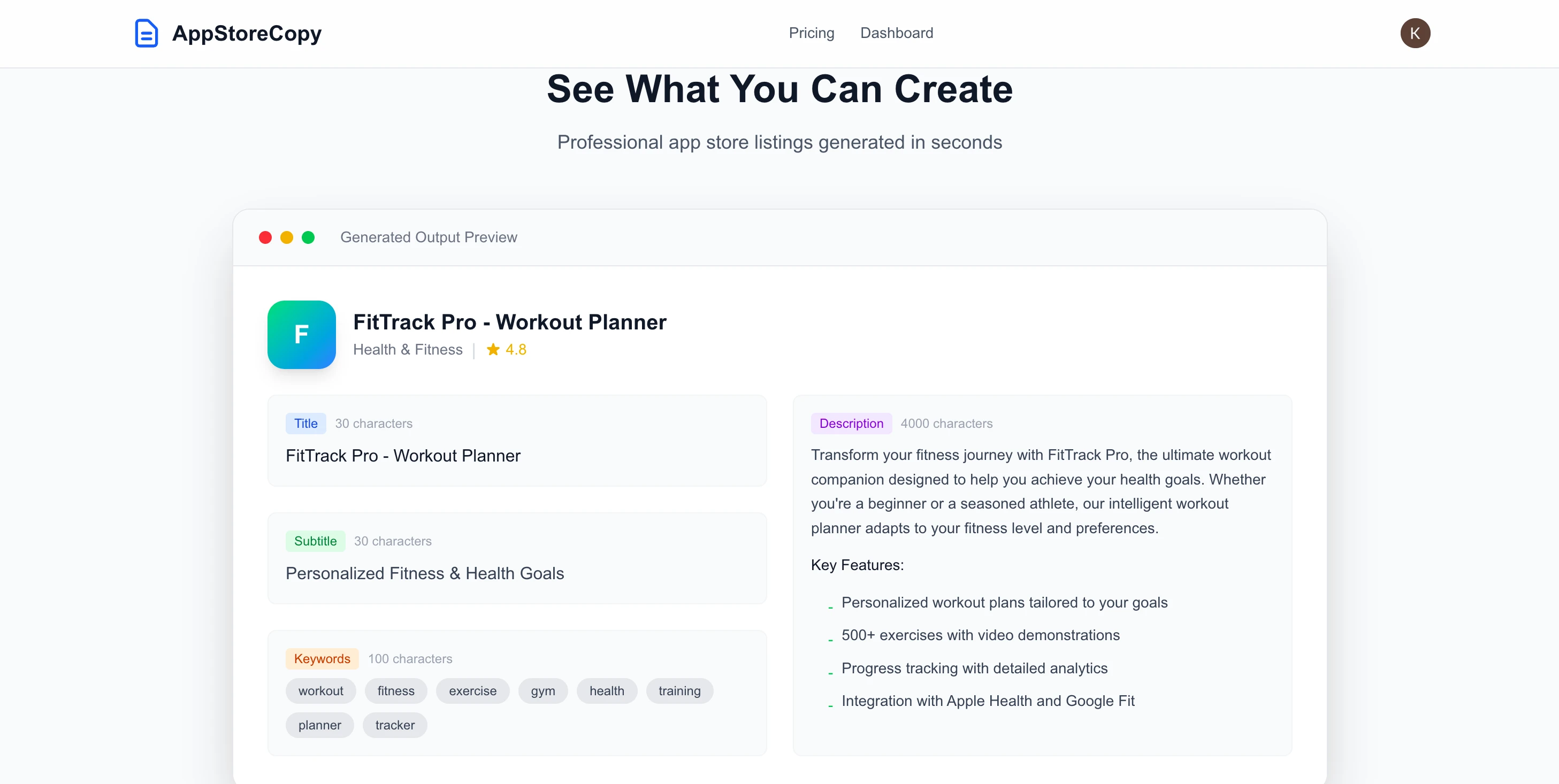The height and width of the screenshot is (784, 1559).
Task: Select the green Subtitle badge
Action: point(315,541)
